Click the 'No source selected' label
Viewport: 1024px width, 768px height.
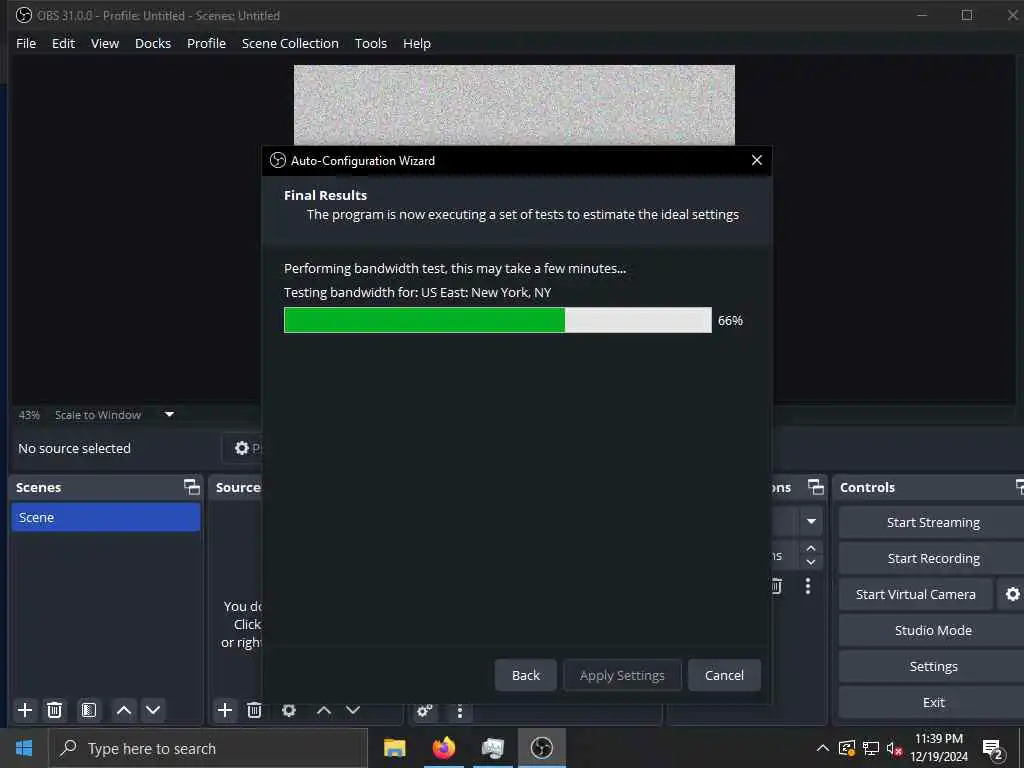click(x=74, y=448)
